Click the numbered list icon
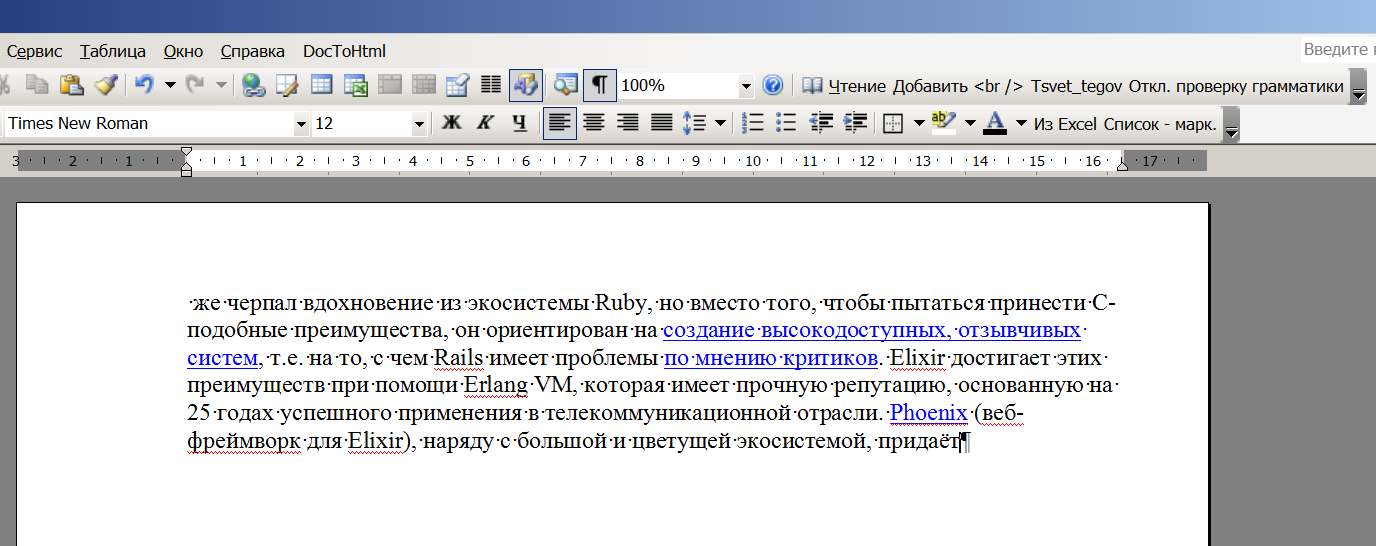This screenshot has width=1376, height=546. click(755, 124)
